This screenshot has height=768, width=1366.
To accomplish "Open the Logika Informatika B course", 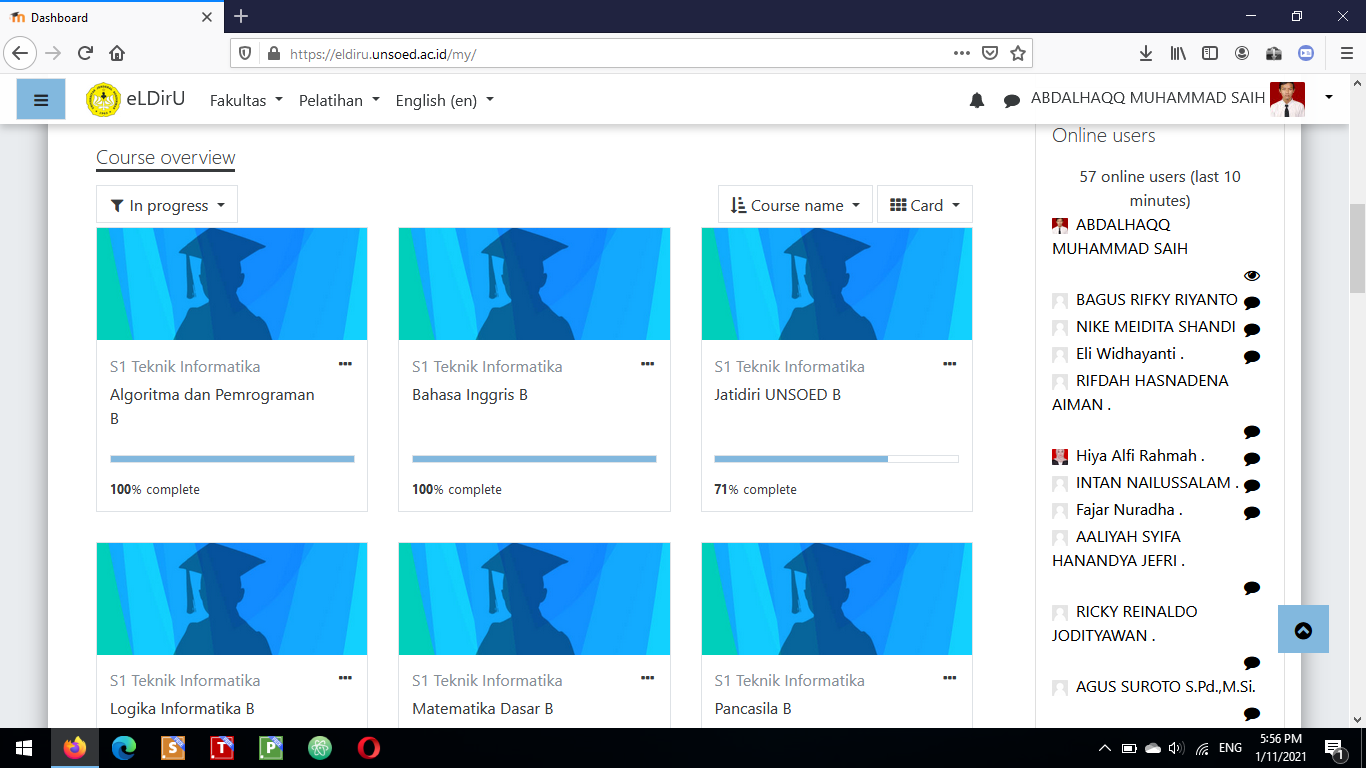I will coord(182,708).
